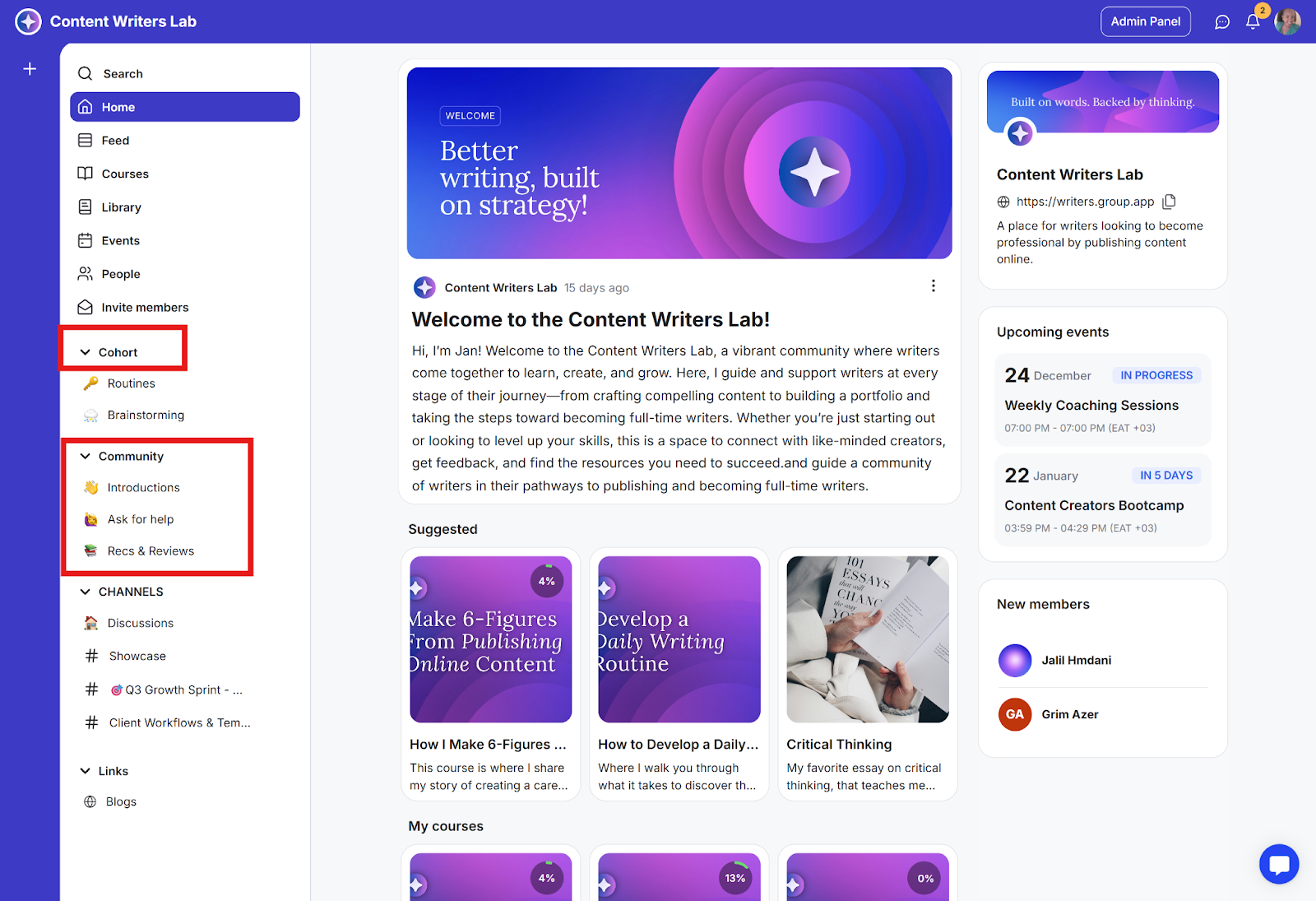Open the welcome banner image
The image size is (1316, 901).
pos(679,163)
